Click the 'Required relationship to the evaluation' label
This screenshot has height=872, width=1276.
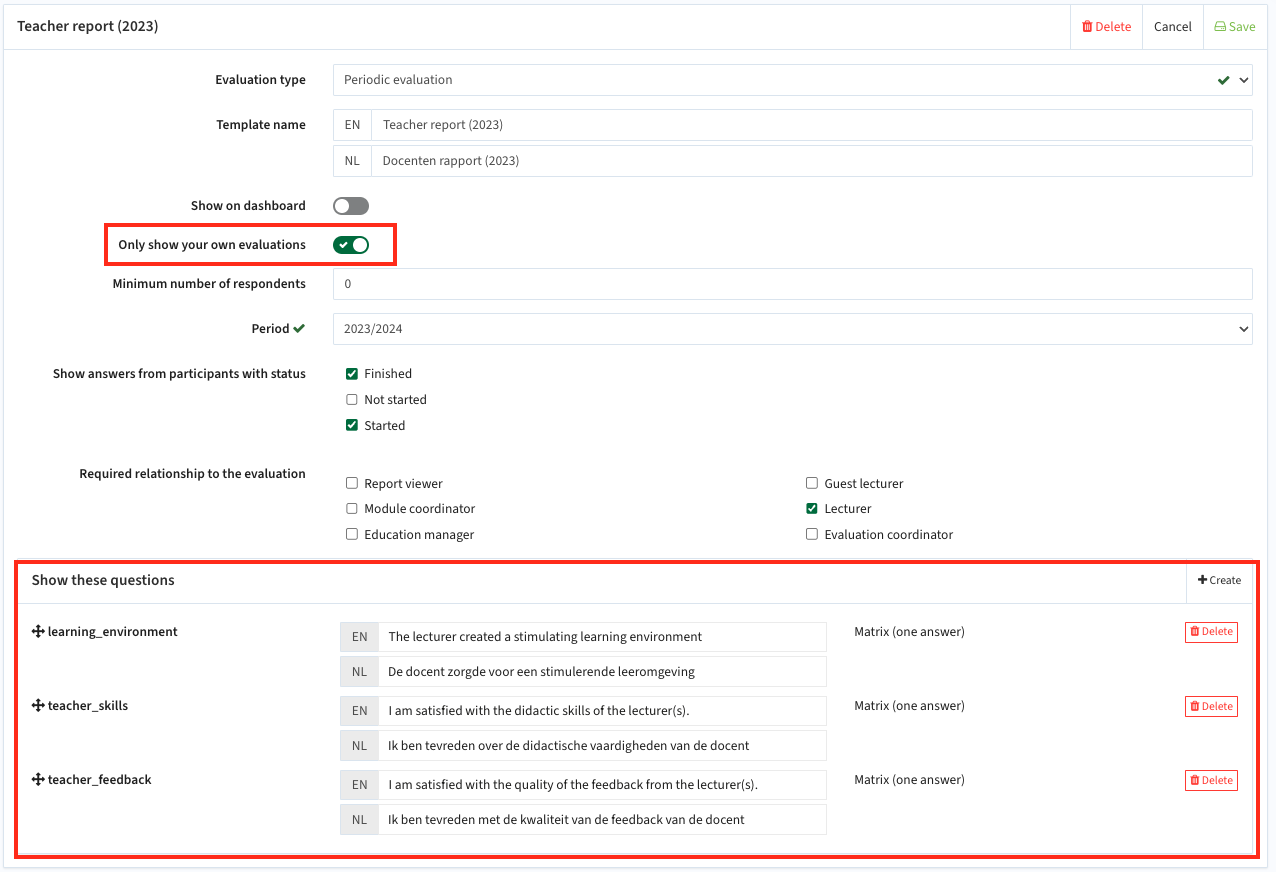click(192, 474)
